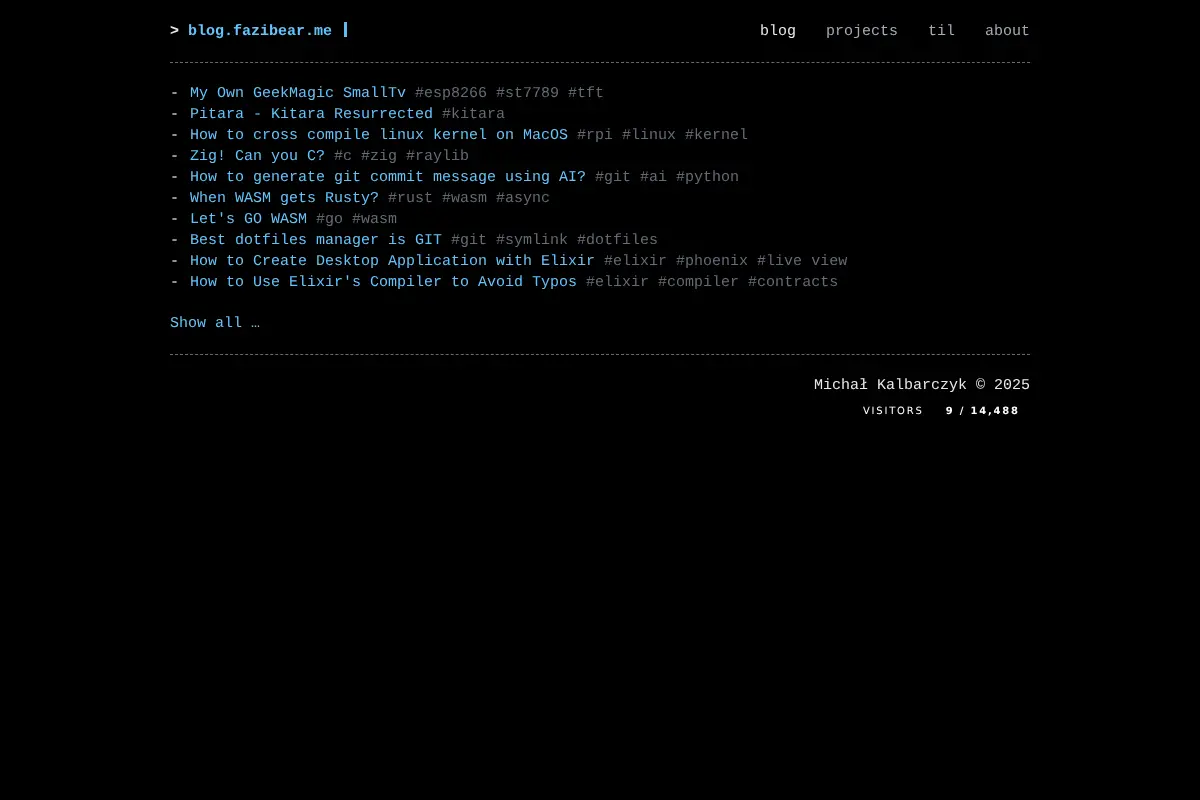Select the #esp8266 tag
This screenshot has width=1200, height=800.
[x=451, y=93]
